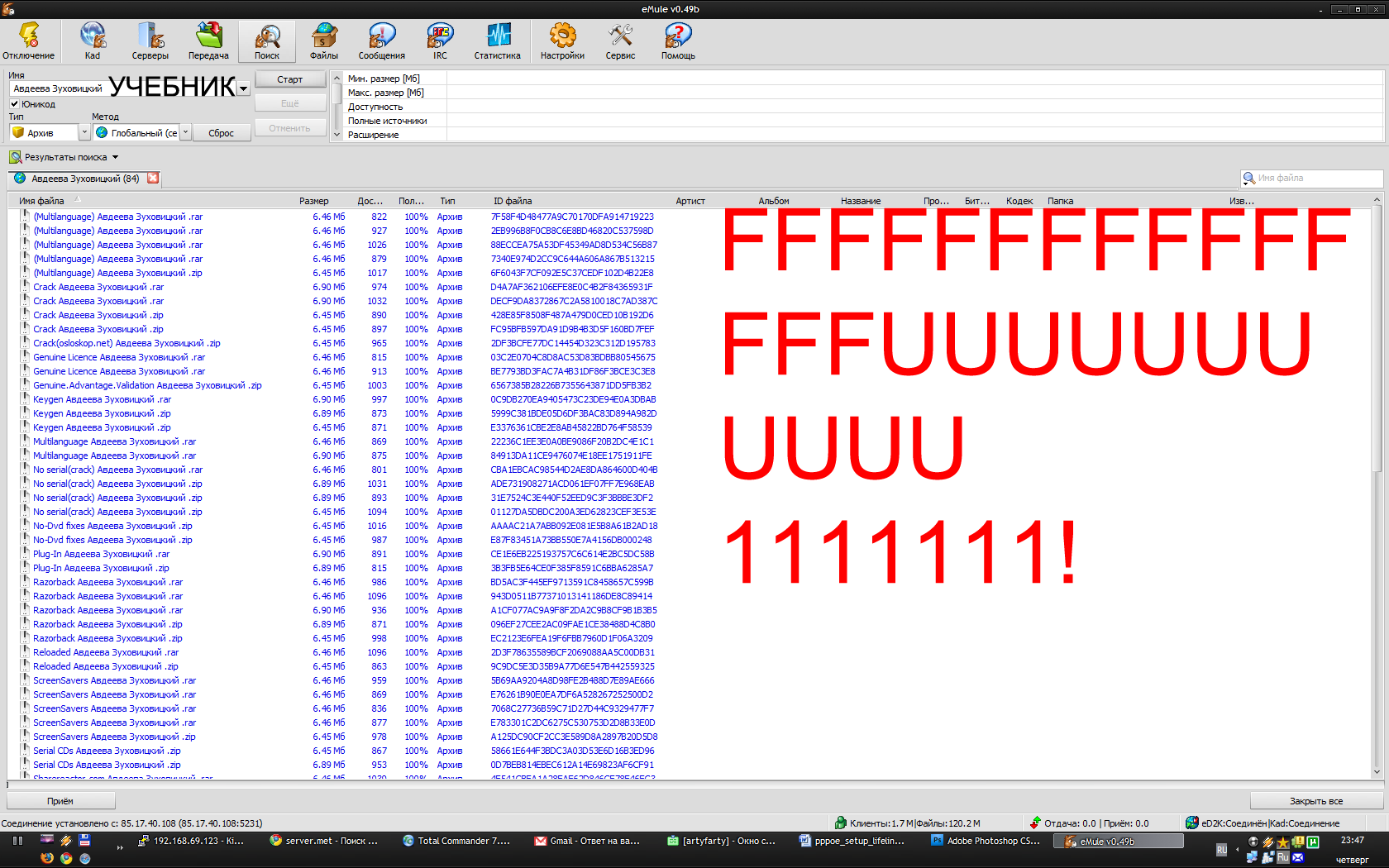Click the Клиенты status bar icon

[841, 823]
